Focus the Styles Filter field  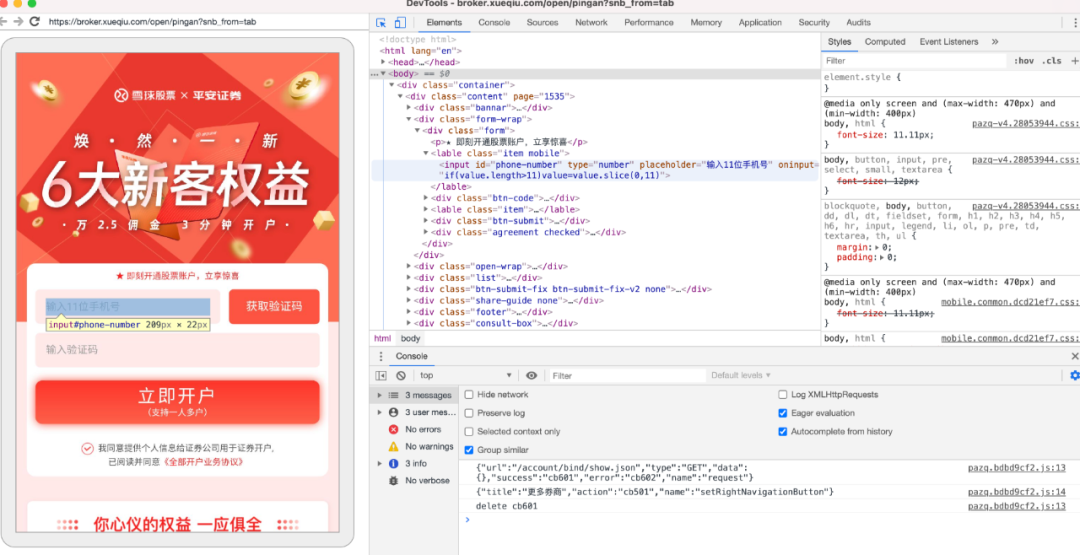[x=915, y=61]
